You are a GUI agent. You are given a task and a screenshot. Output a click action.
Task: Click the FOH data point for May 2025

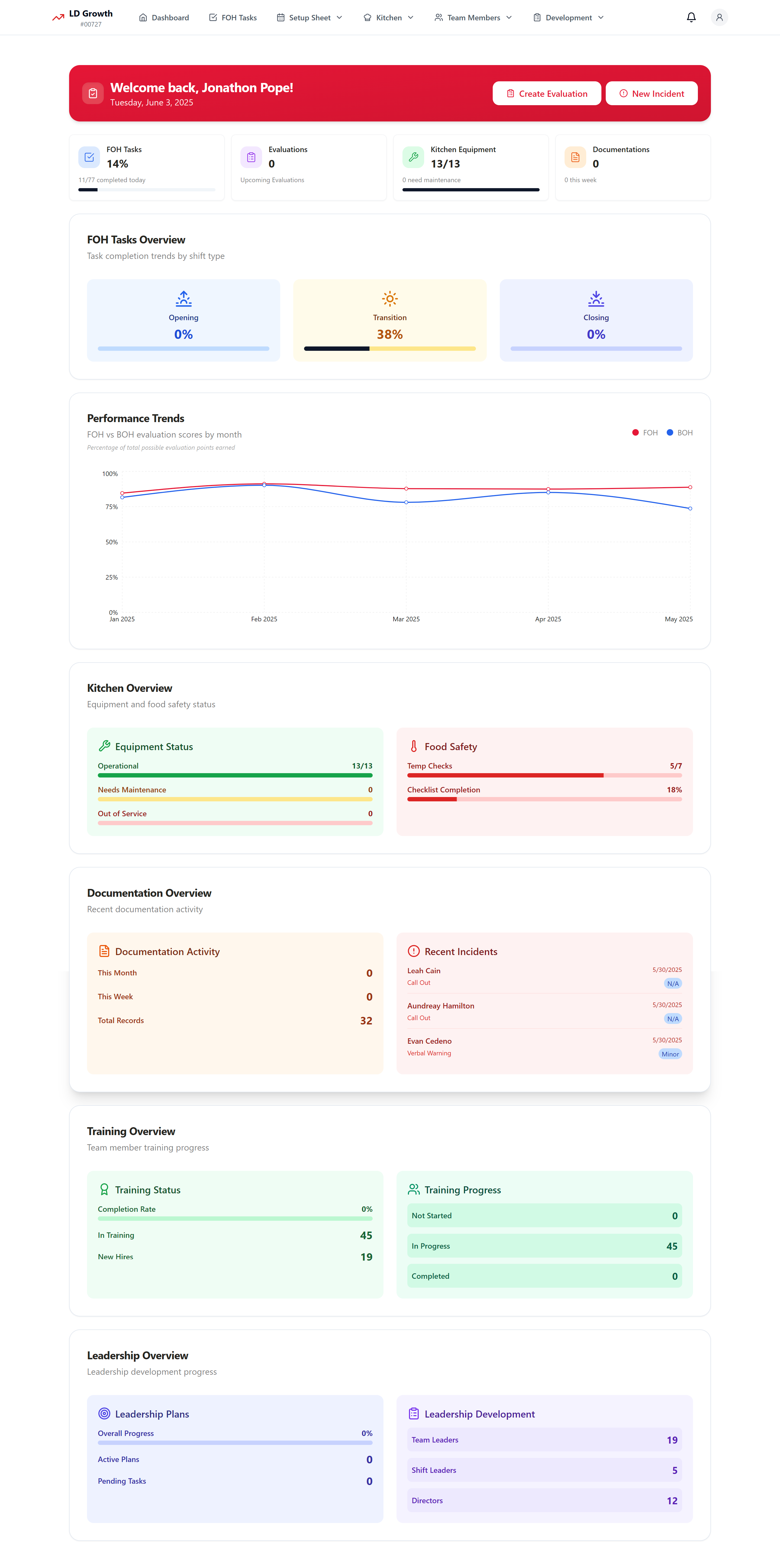click(690, 487)
